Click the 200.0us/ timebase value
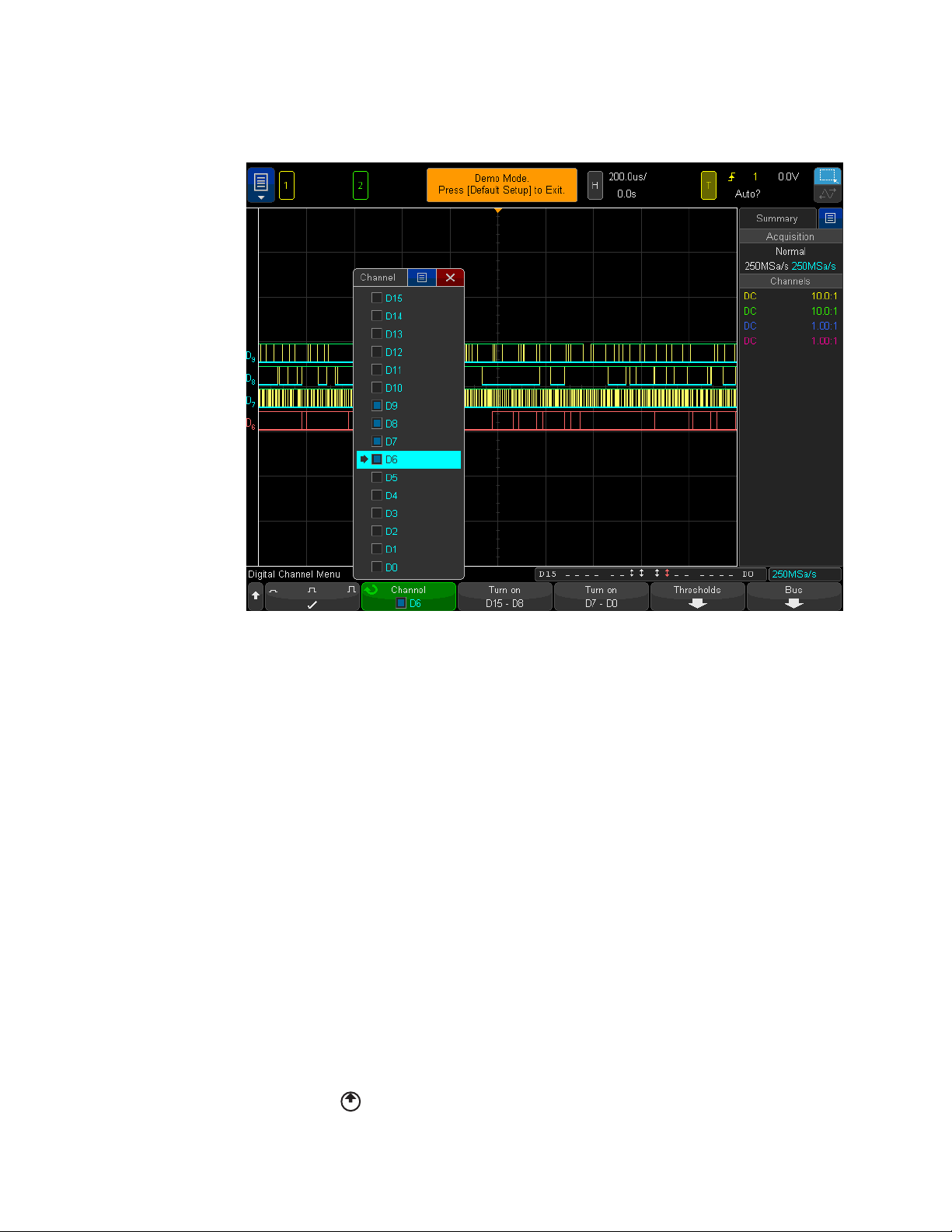Viewport: 952px width, 1232px height. (x=628, y=177)
